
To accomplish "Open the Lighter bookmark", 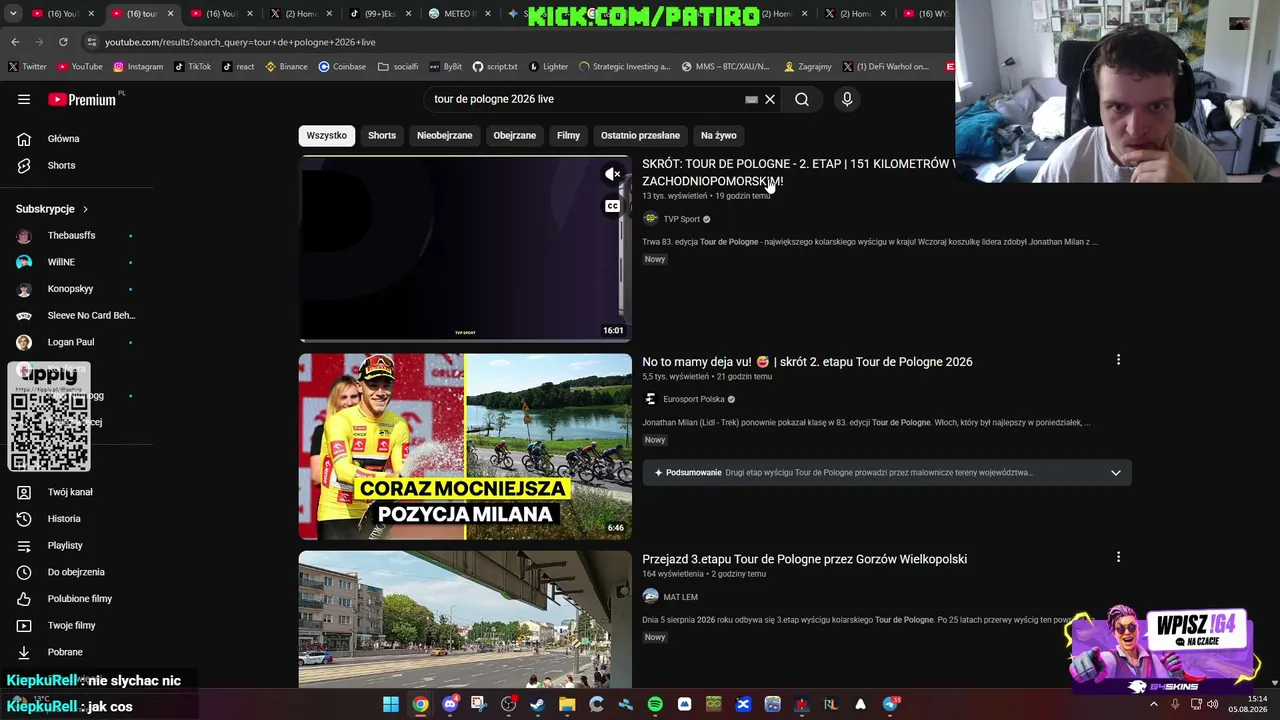I will 548,67.
